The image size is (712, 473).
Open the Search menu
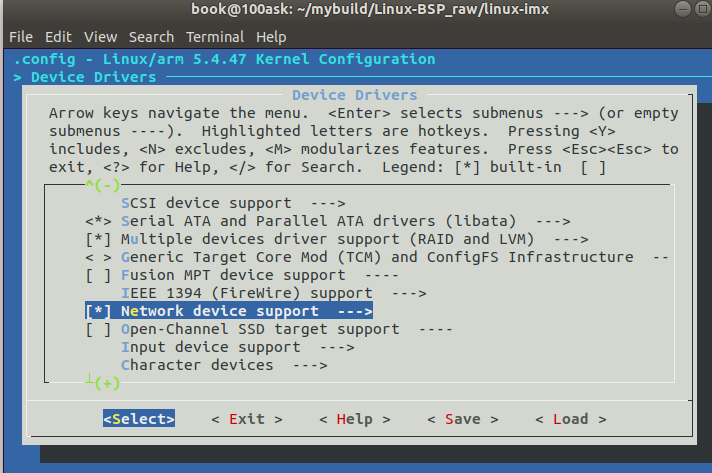(151, 37)
